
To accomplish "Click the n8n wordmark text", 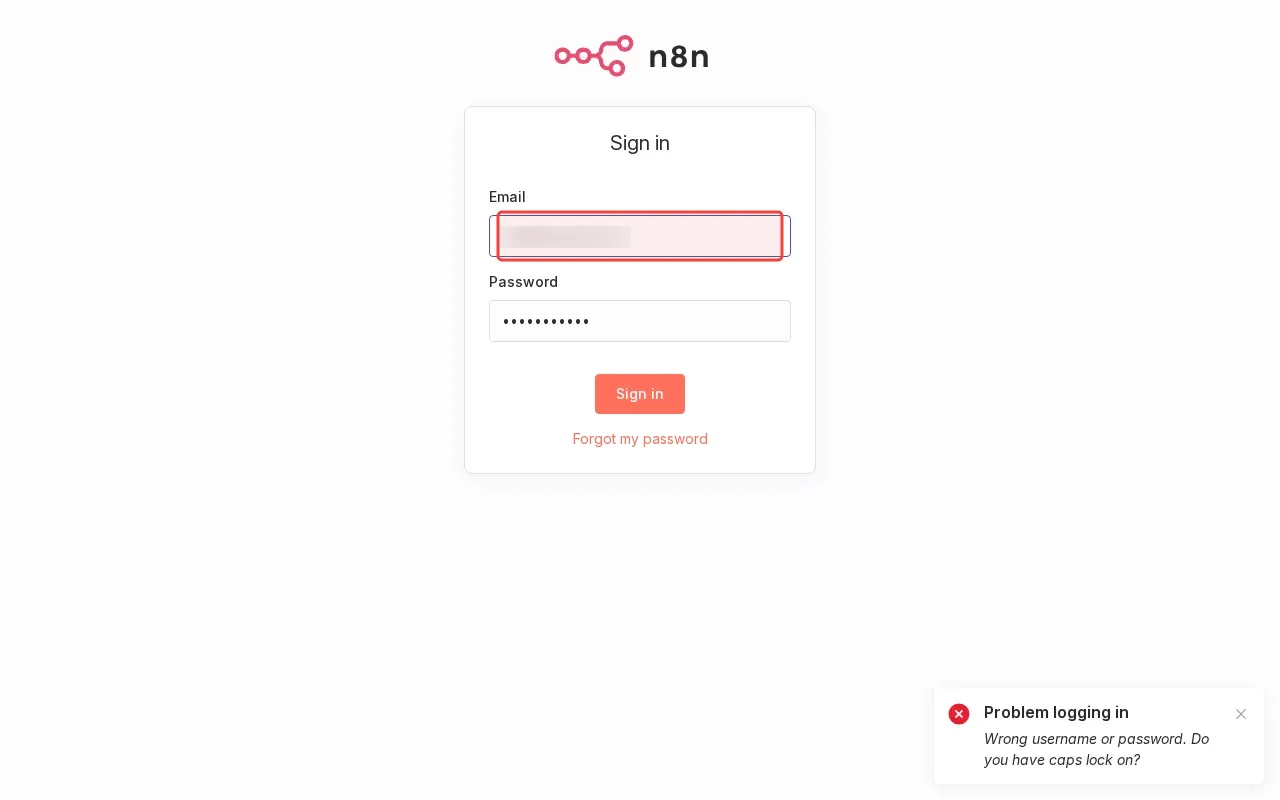I will (679, 57).
